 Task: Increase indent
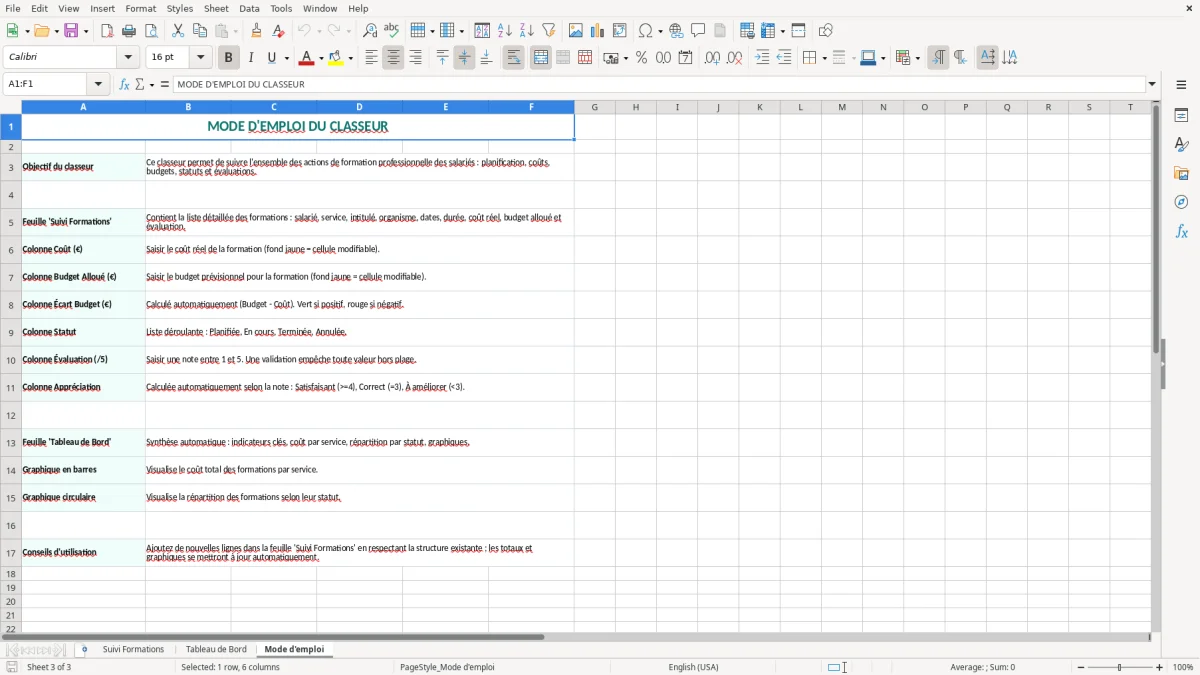pos(762,58)
